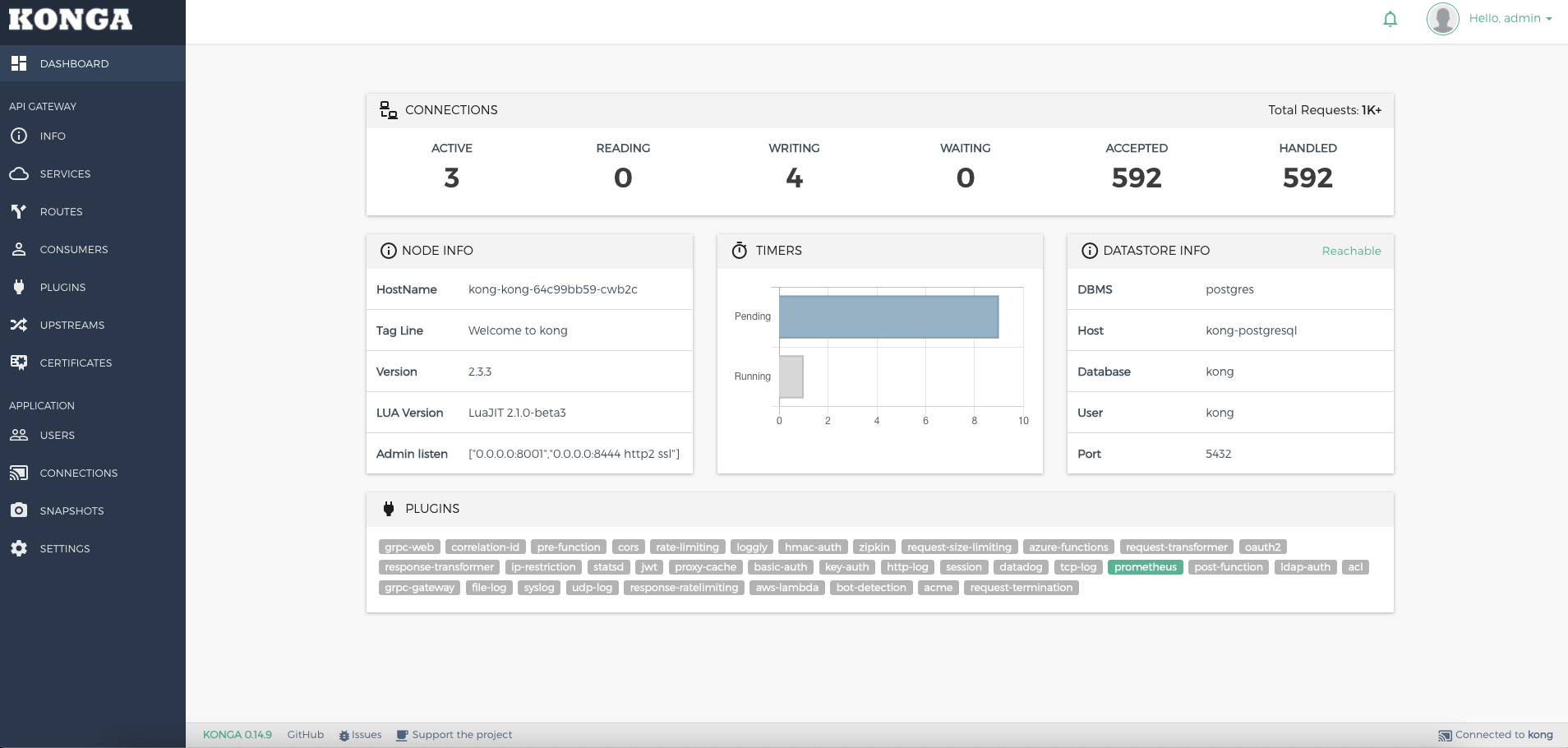The image size is (1568, 748).
Task: Click the Connections cast icon in sidebar
Action: pos(19,473)
